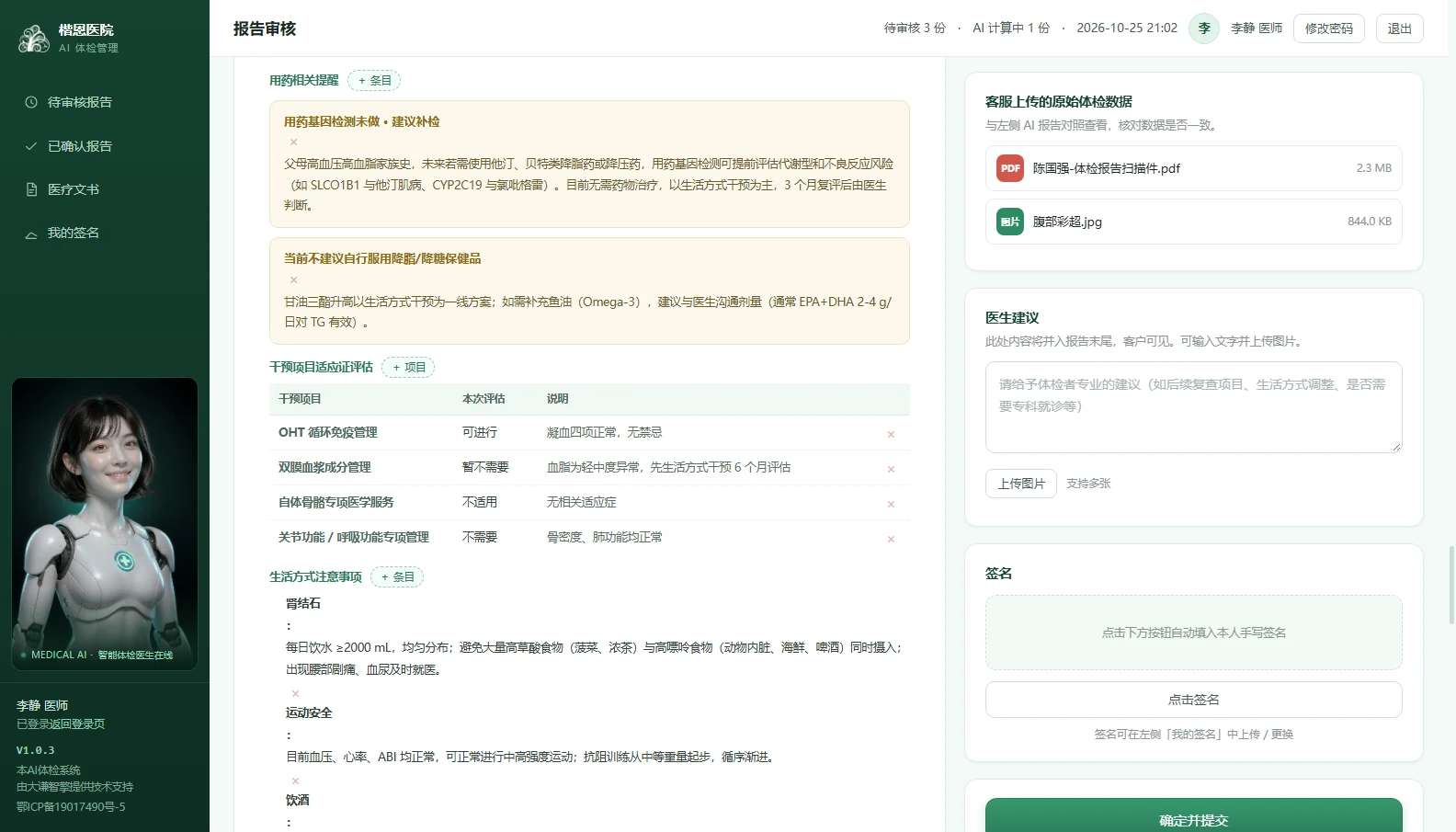The width and height of the screenshot is (1456, 832).
Task: Click the red PDF file icon
Action: [1010, 168]
